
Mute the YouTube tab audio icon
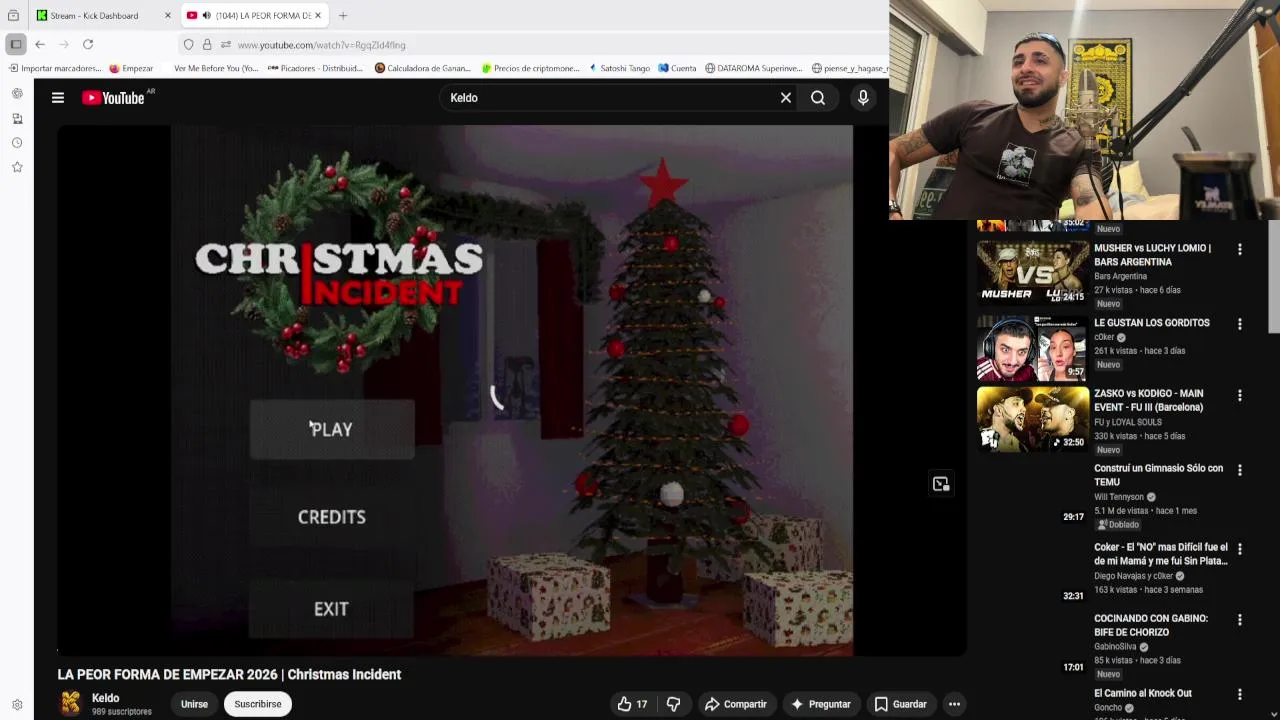(x=206, y=16)
